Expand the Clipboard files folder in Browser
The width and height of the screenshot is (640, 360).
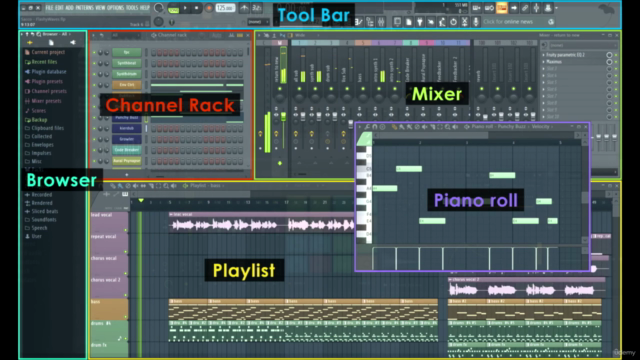tap(44, 128)
